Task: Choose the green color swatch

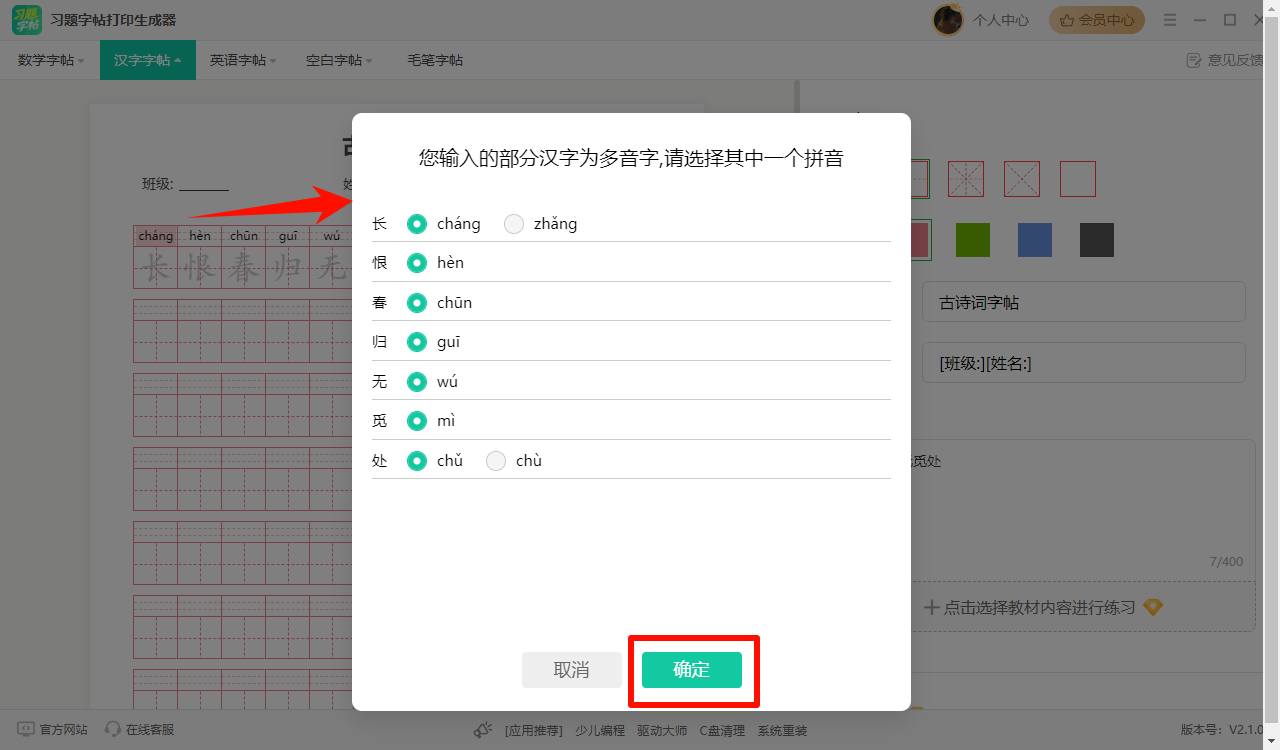Action: (x=973, y=240)
